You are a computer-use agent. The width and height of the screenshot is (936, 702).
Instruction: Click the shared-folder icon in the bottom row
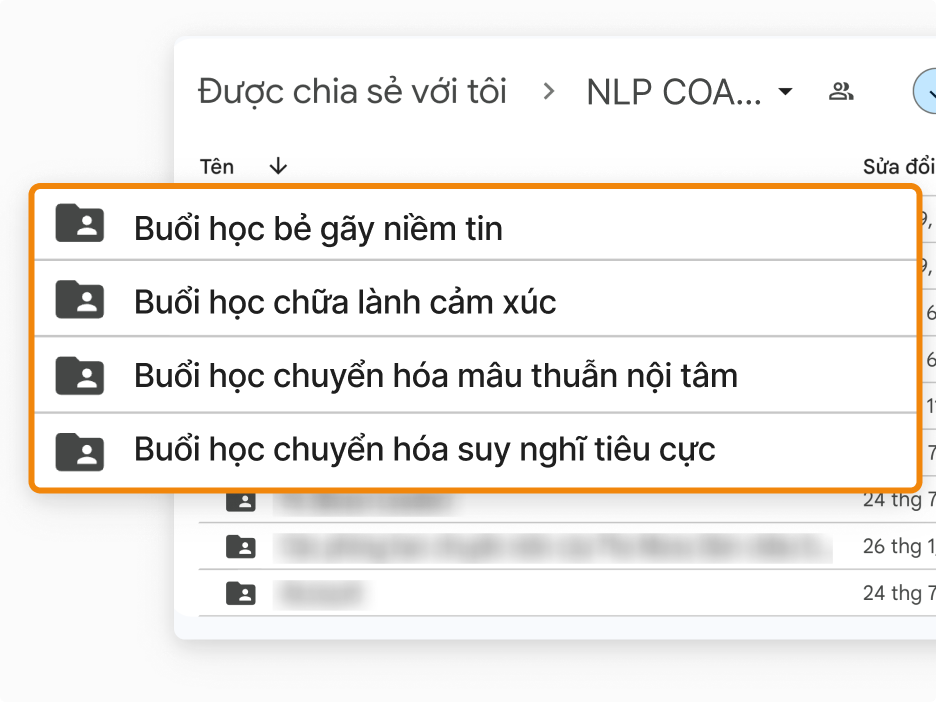pos(241,594)
